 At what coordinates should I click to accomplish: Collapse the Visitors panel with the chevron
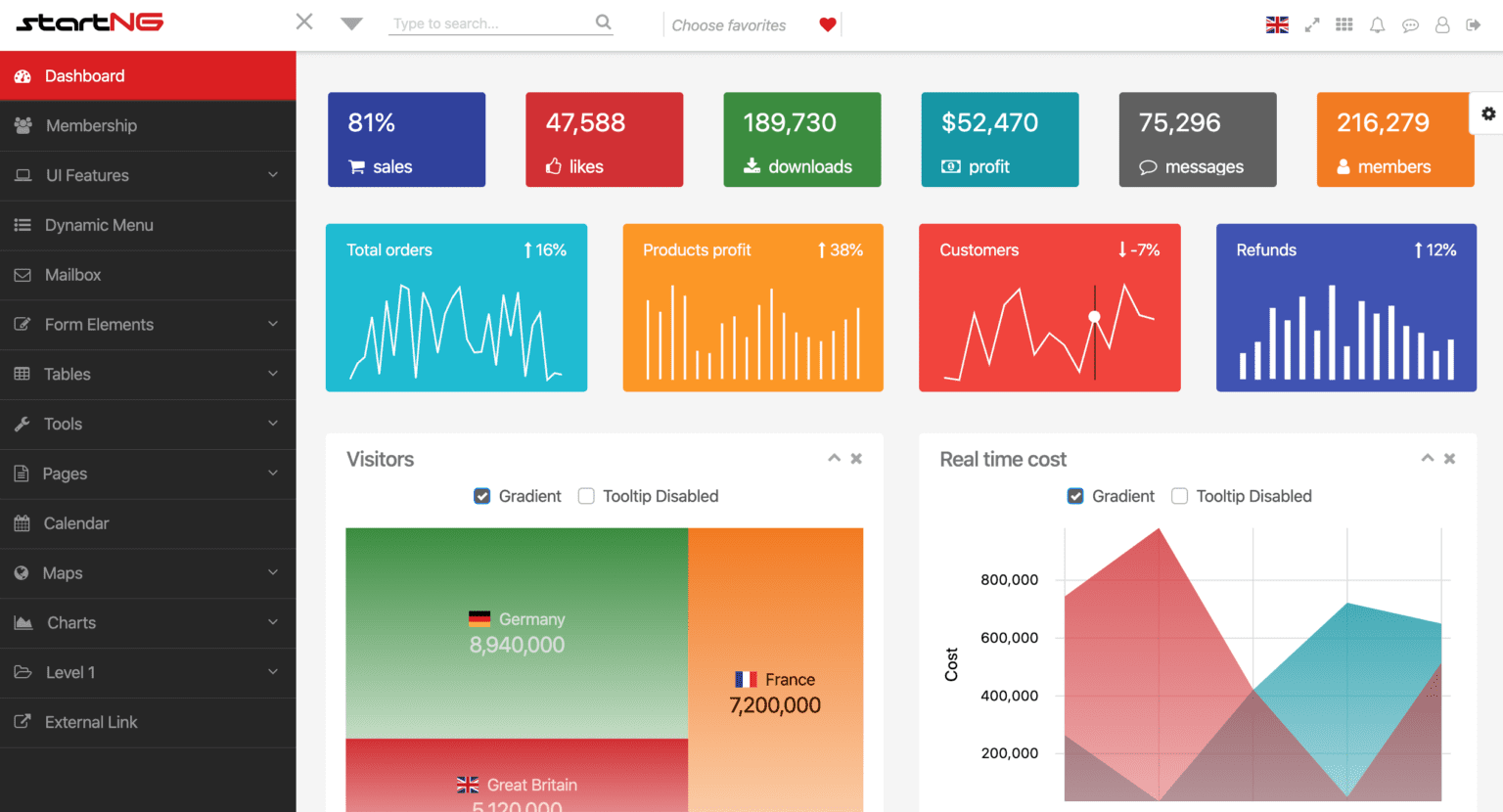(834, 458)
